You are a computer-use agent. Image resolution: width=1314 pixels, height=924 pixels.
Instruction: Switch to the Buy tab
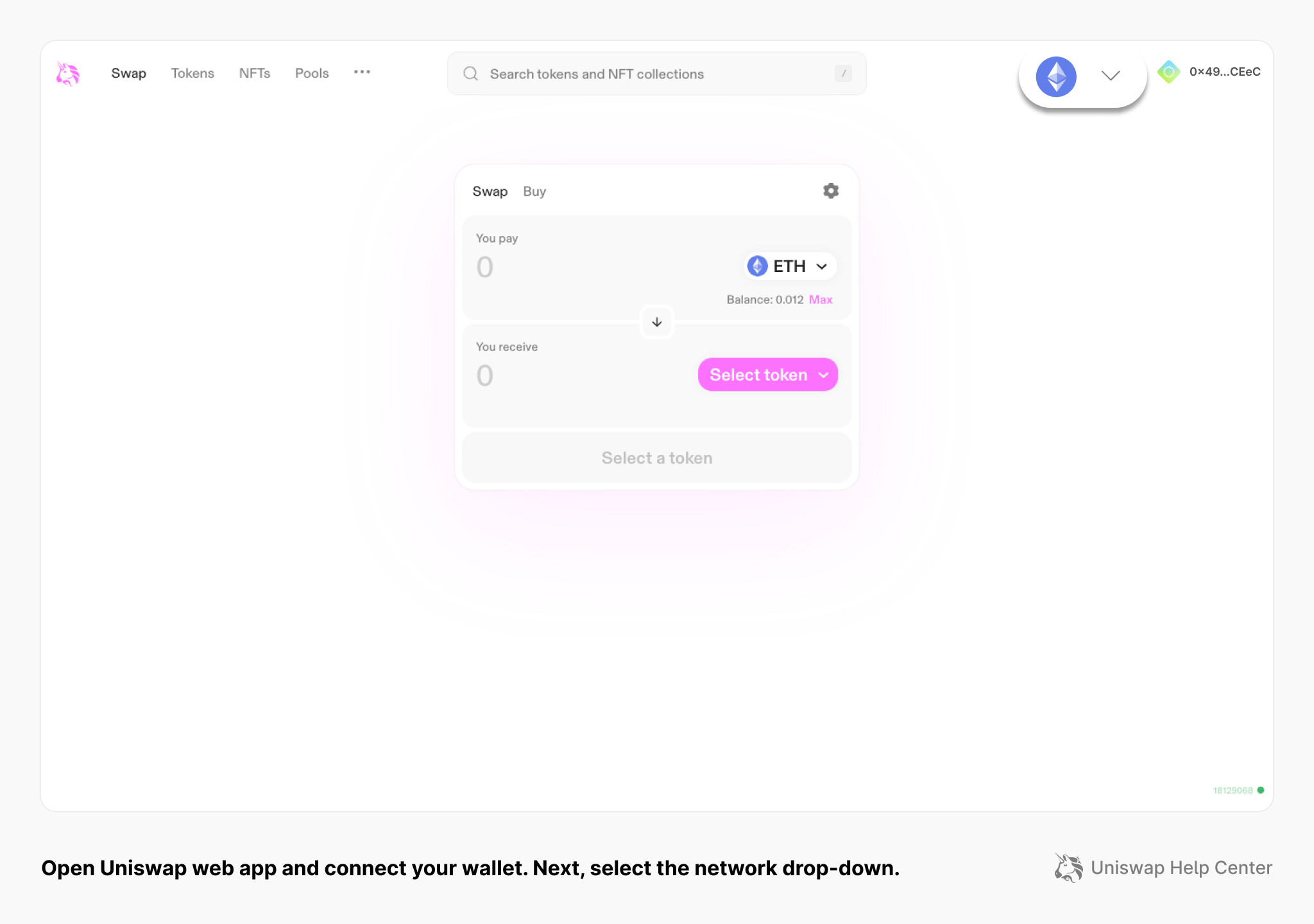(x=534, y=191)
